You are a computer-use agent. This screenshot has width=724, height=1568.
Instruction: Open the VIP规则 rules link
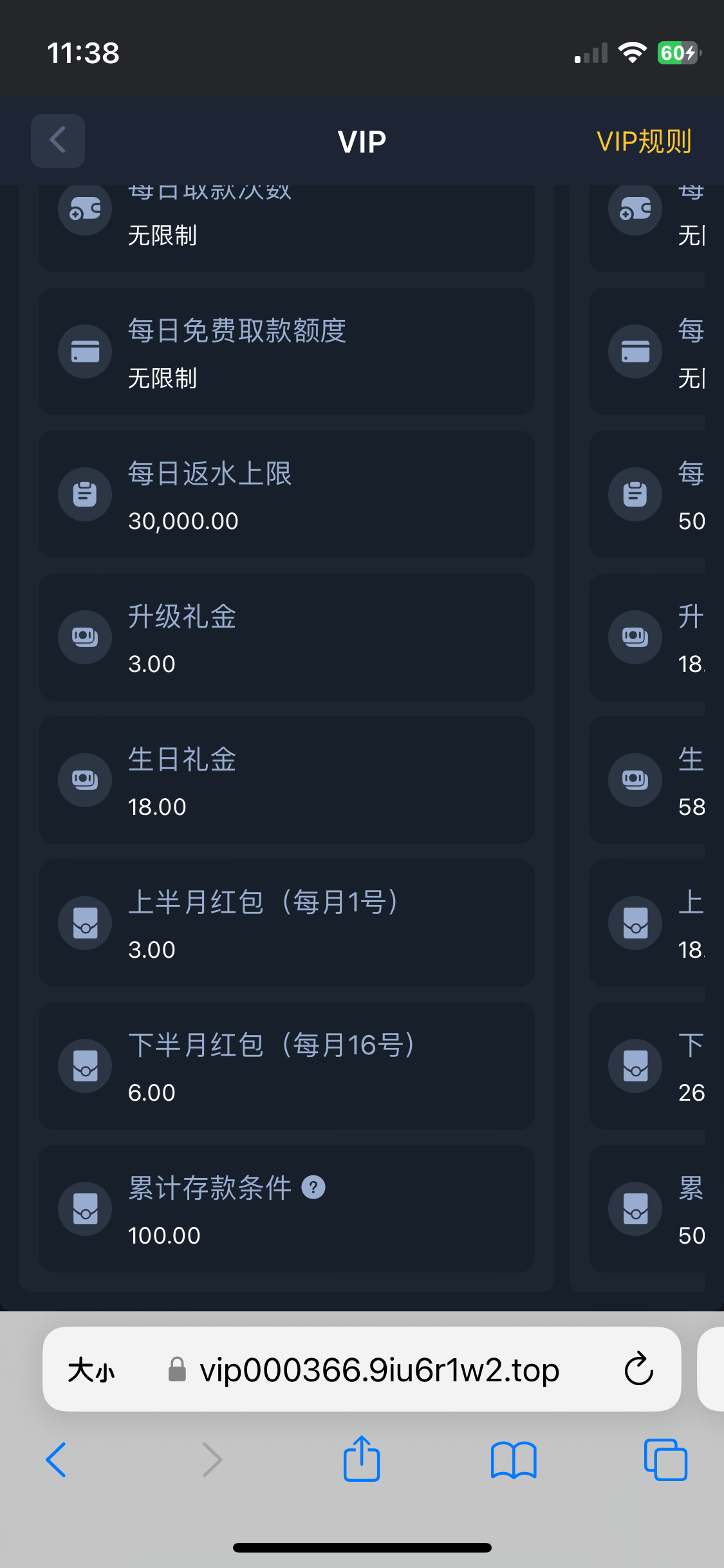[644, 142]
